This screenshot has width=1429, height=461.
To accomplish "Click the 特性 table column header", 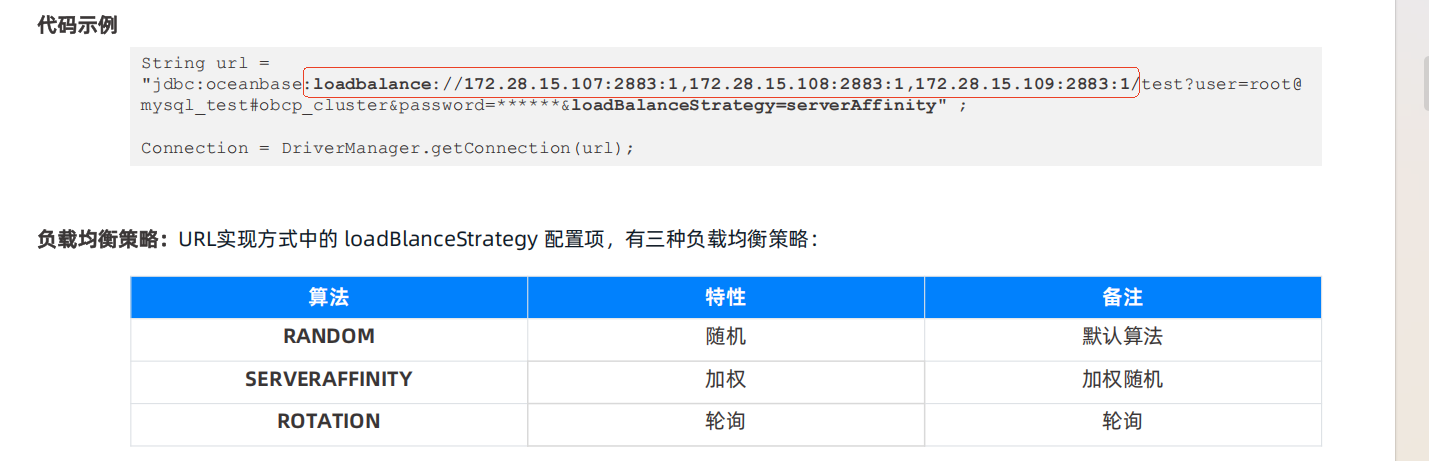I will pos(725,298).
